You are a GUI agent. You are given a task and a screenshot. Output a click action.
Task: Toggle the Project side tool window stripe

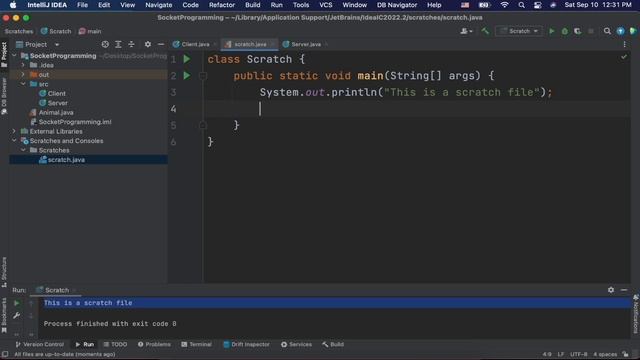tap(4, 55)
